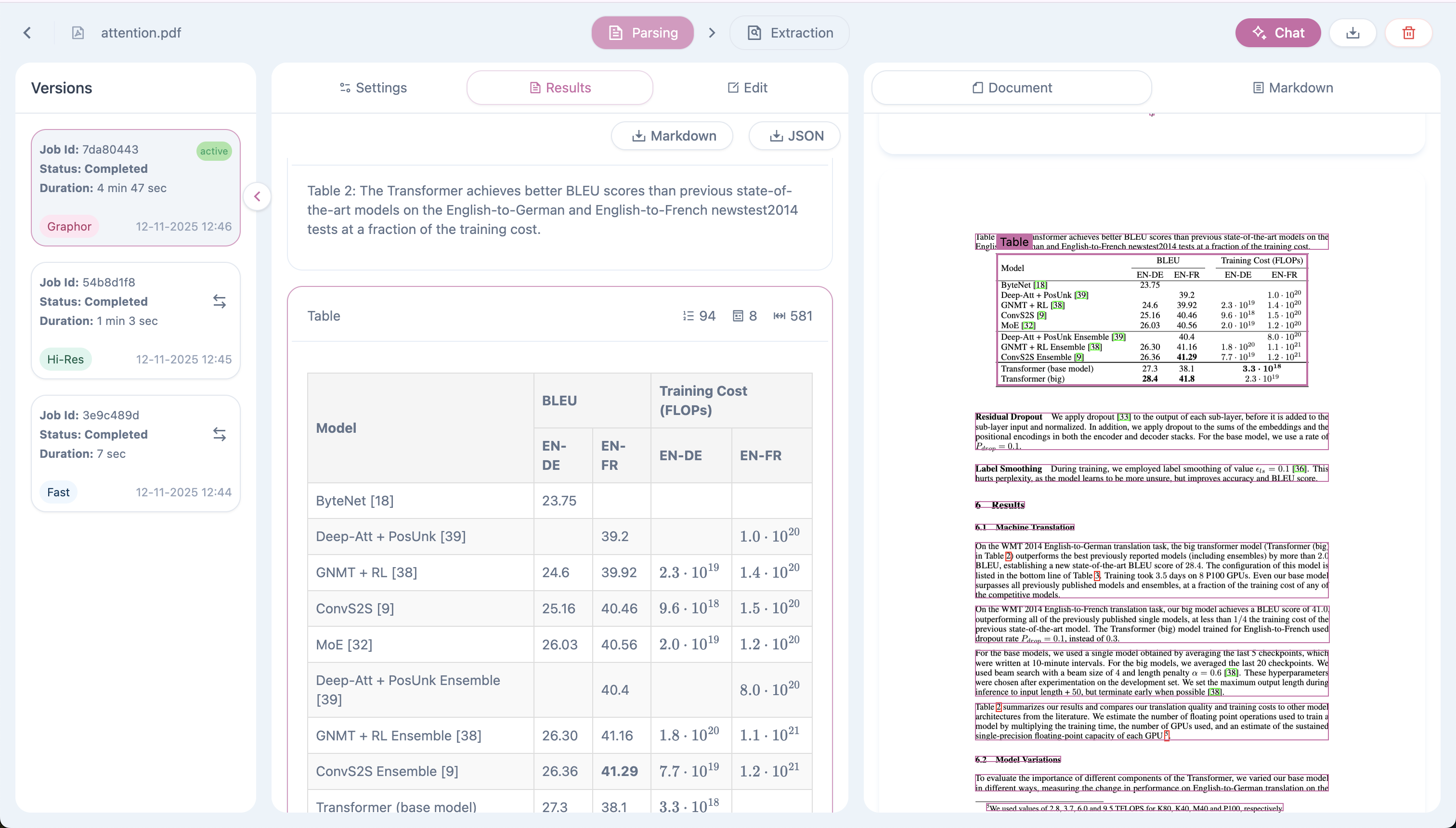The width and height of the screenshot is (1456, 828).
Task: Click the Table label in document preview
Action: [x=1014, y=242]
